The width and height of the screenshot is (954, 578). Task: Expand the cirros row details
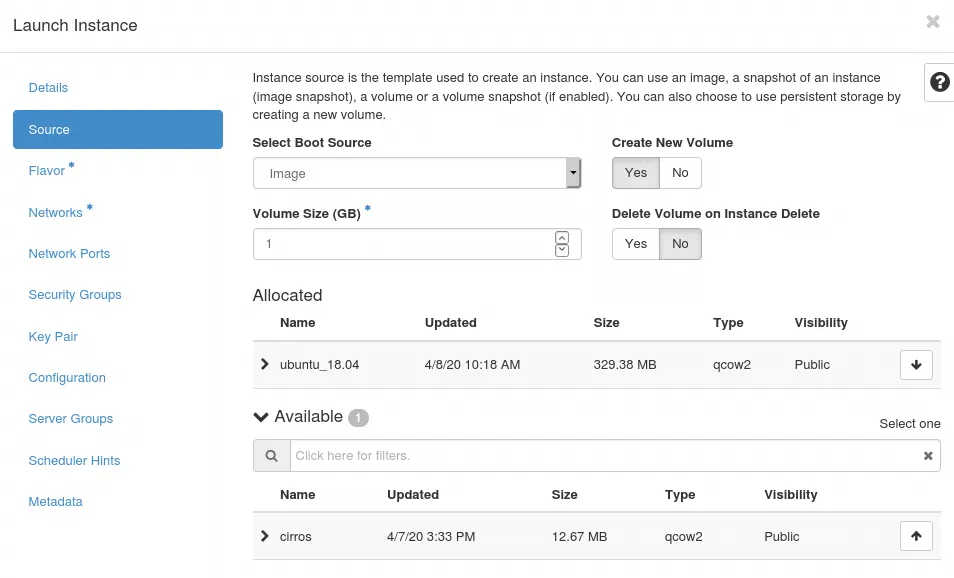pos(265,536)
